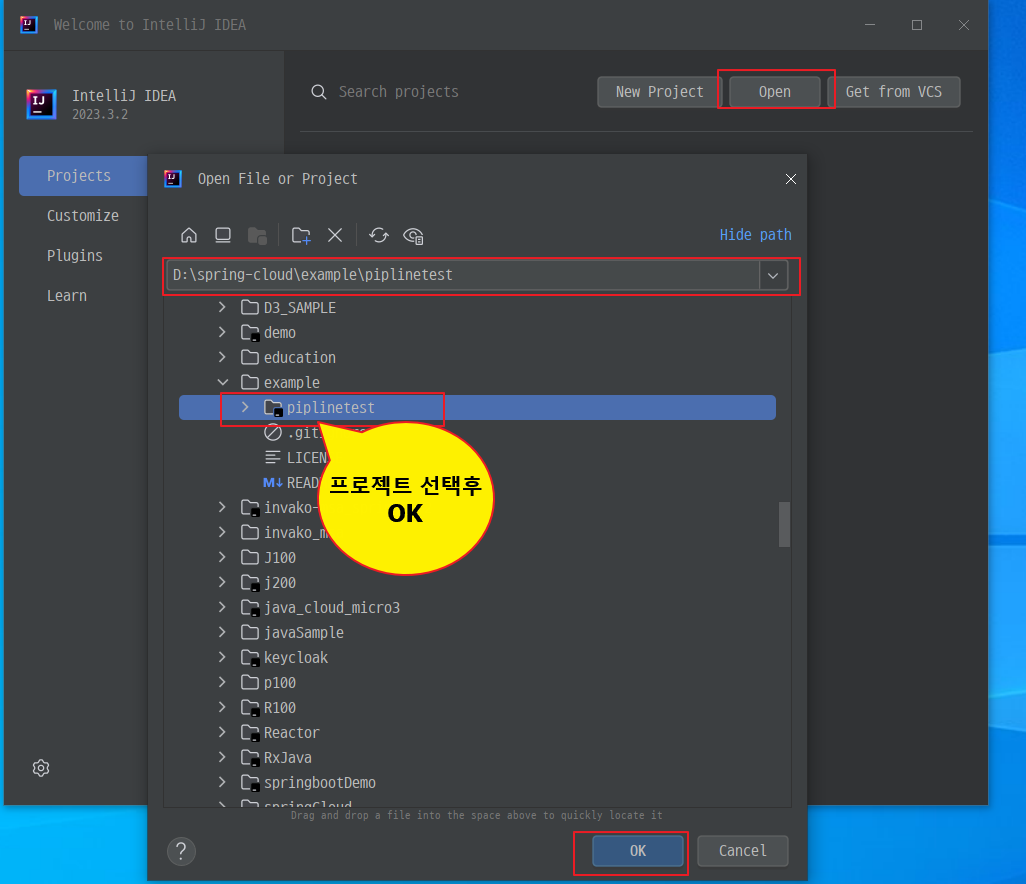Create new directory icon
The width and height of the screenshot is (1026, 884).
click(301, 236)
